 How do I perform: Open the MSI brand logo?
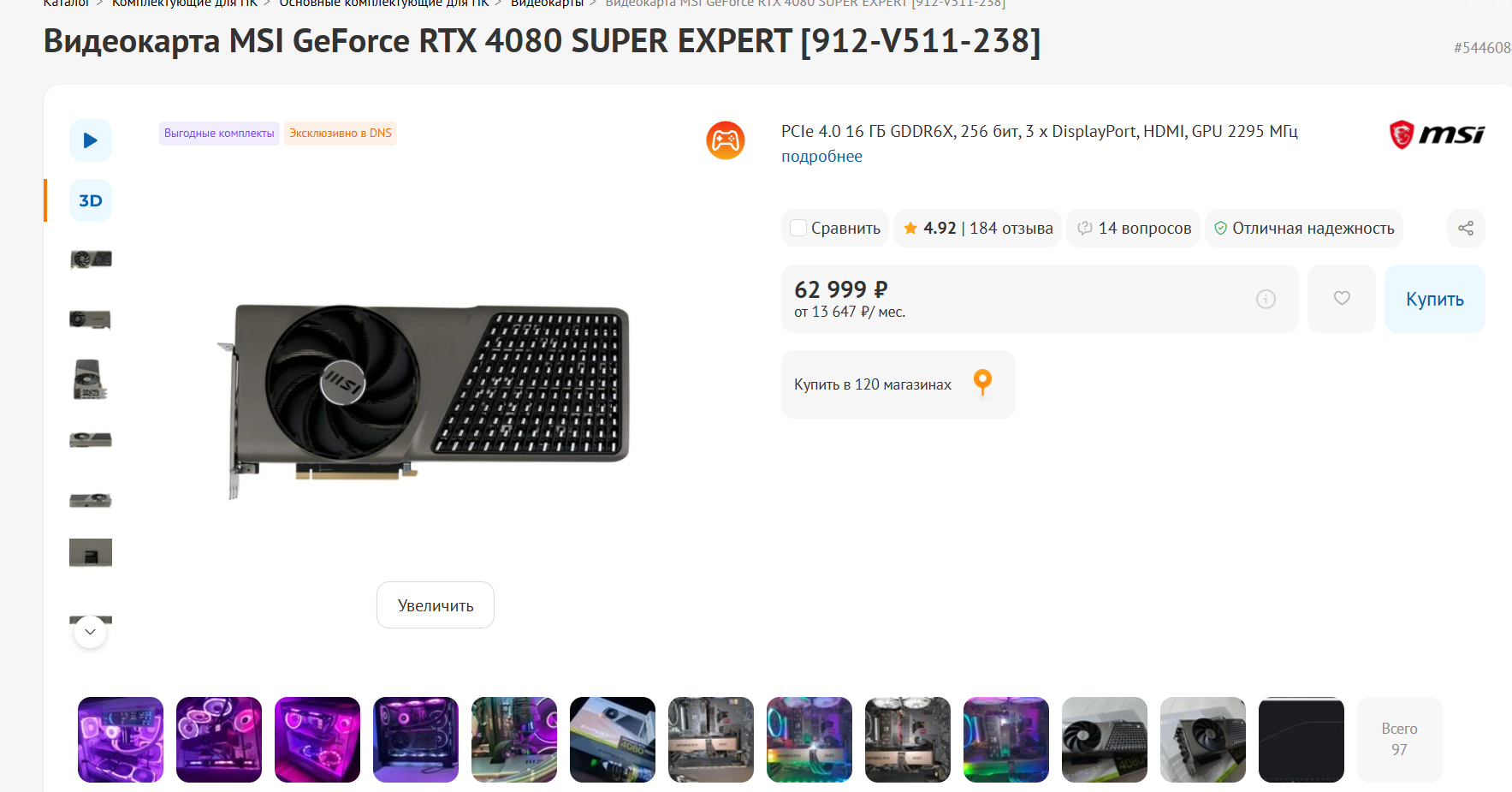[x=1437, y=134]
